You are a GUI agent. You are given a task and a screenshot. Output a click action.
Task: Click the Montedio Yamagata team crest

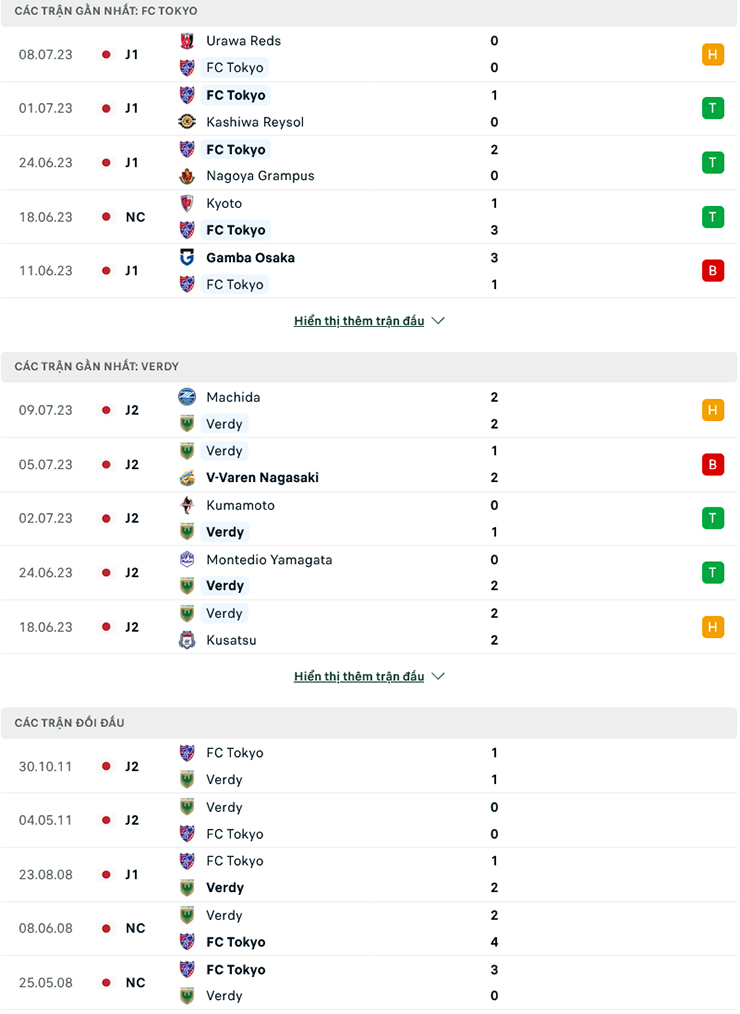[x=187, y=560]
